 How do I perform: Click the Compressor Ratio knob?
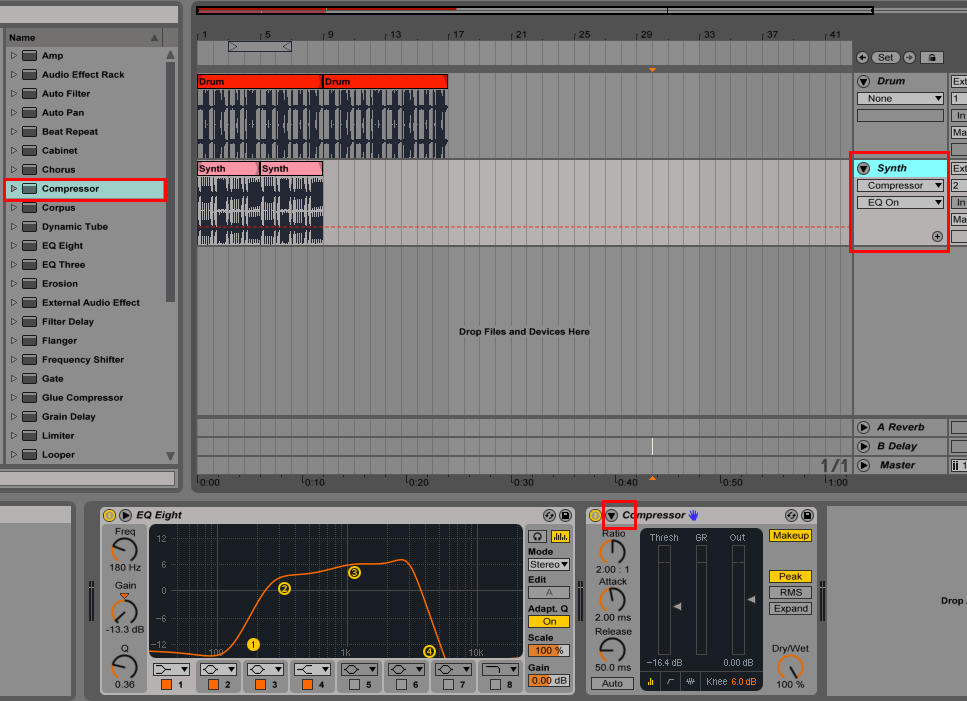612,552
